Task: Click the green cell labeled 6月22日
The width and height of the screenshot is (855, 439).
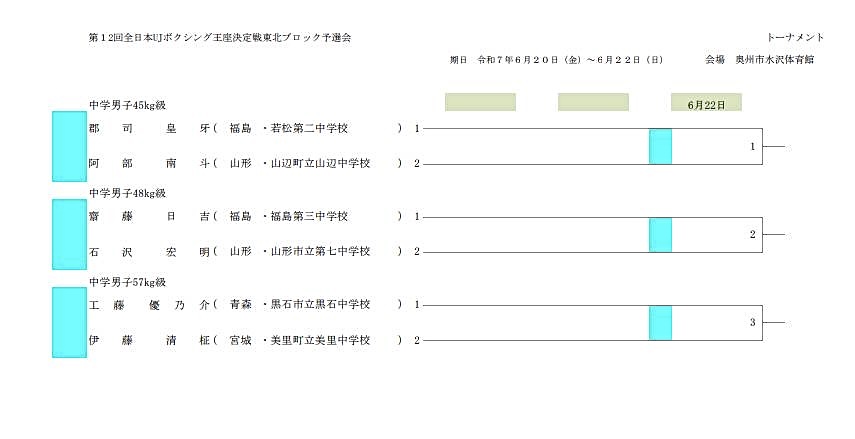Action: point(706,102)
